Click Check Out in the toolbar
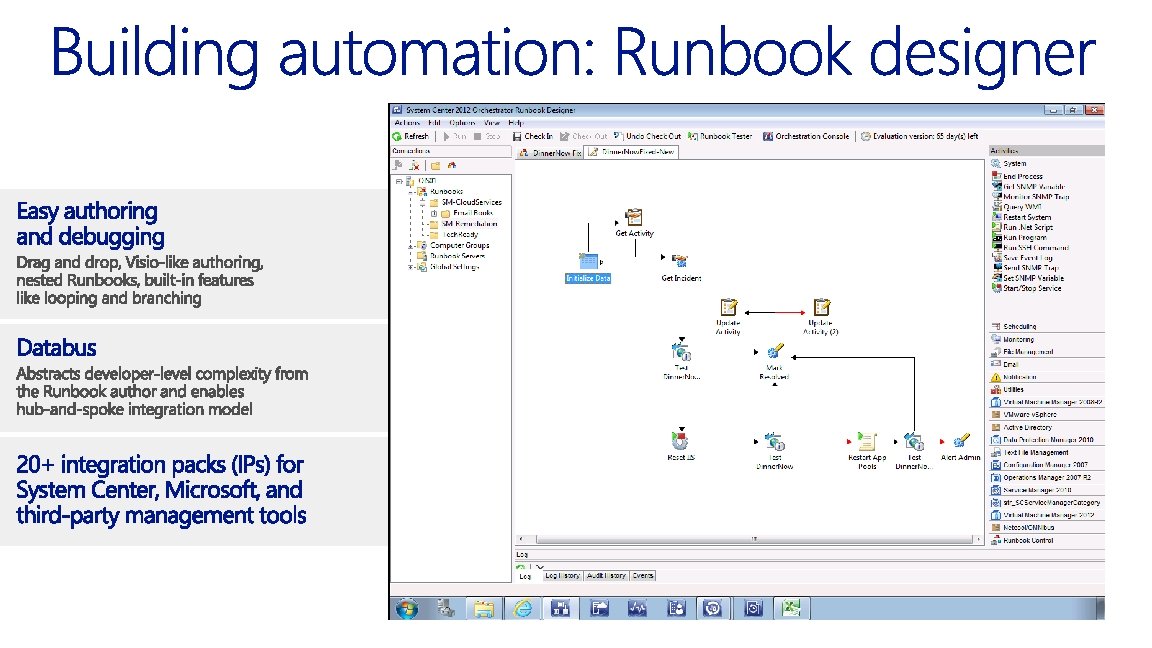 [x=583, y=137]
